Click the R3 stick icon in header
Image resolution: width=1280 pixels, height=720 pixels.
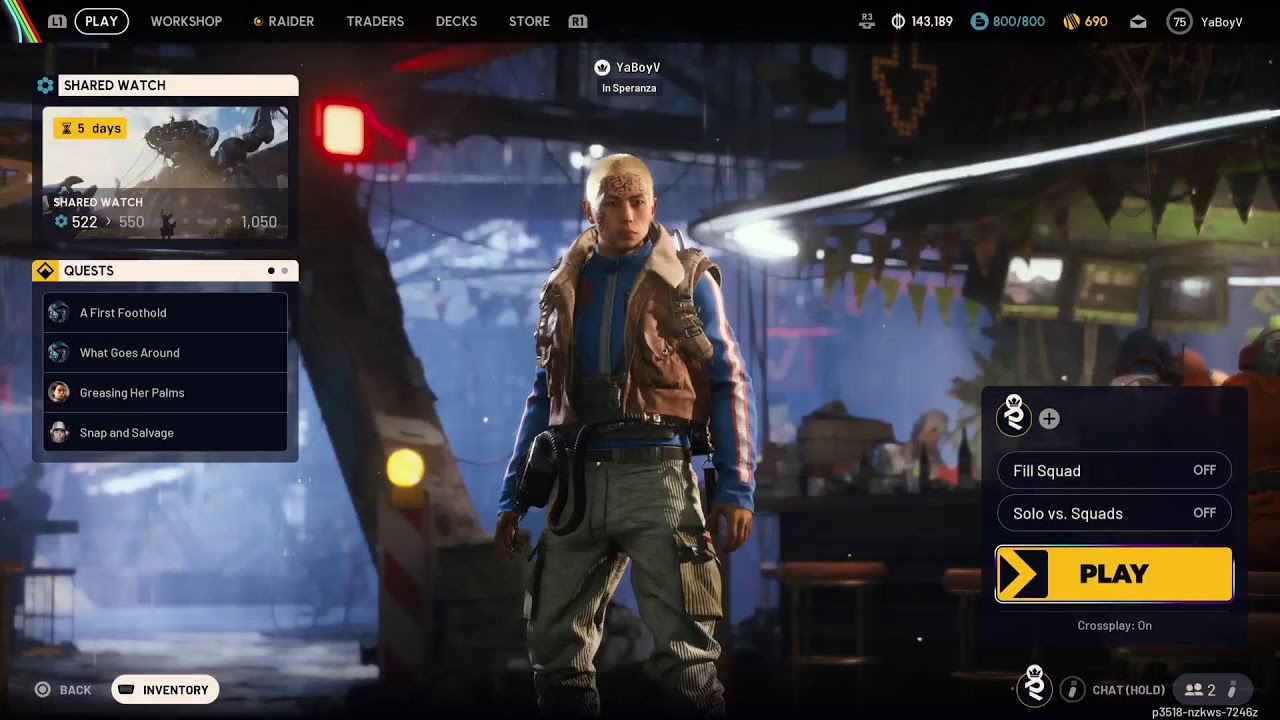[867, 20]
